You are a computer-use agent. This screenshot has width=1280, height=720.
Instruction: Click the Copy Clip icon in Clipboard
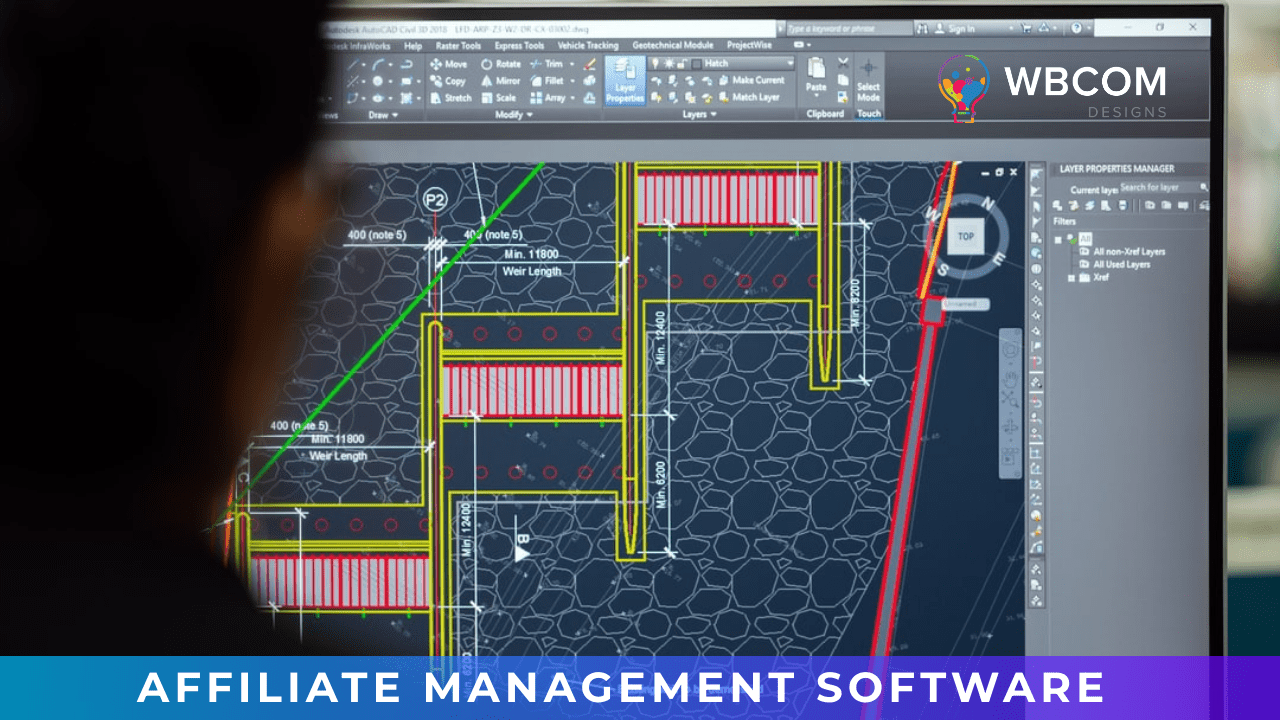tap(843, 80)
